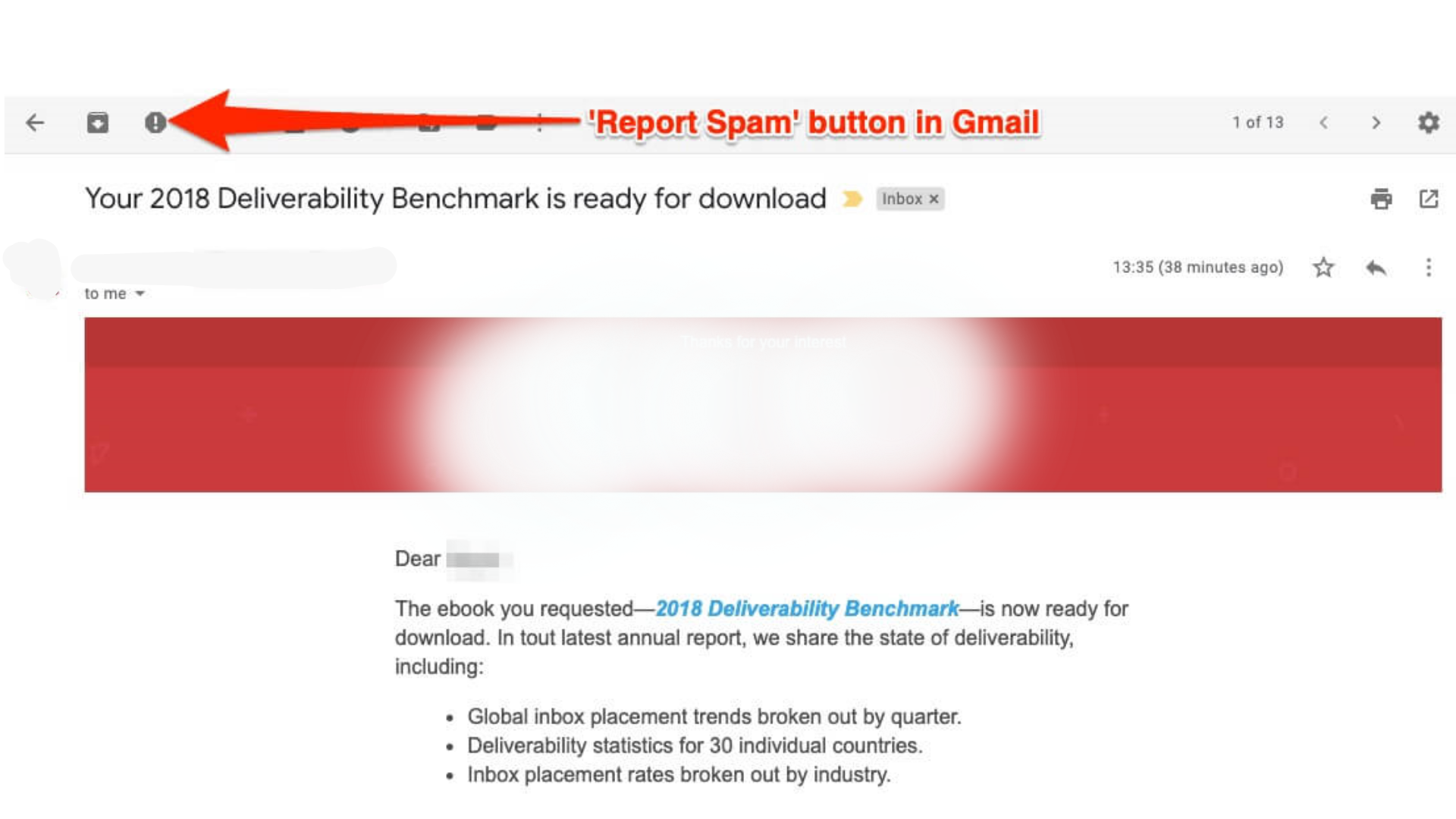Click the Report Spam button
Image resolution: width=1456 pixels, height=819 pixels.
pos(153,122)
